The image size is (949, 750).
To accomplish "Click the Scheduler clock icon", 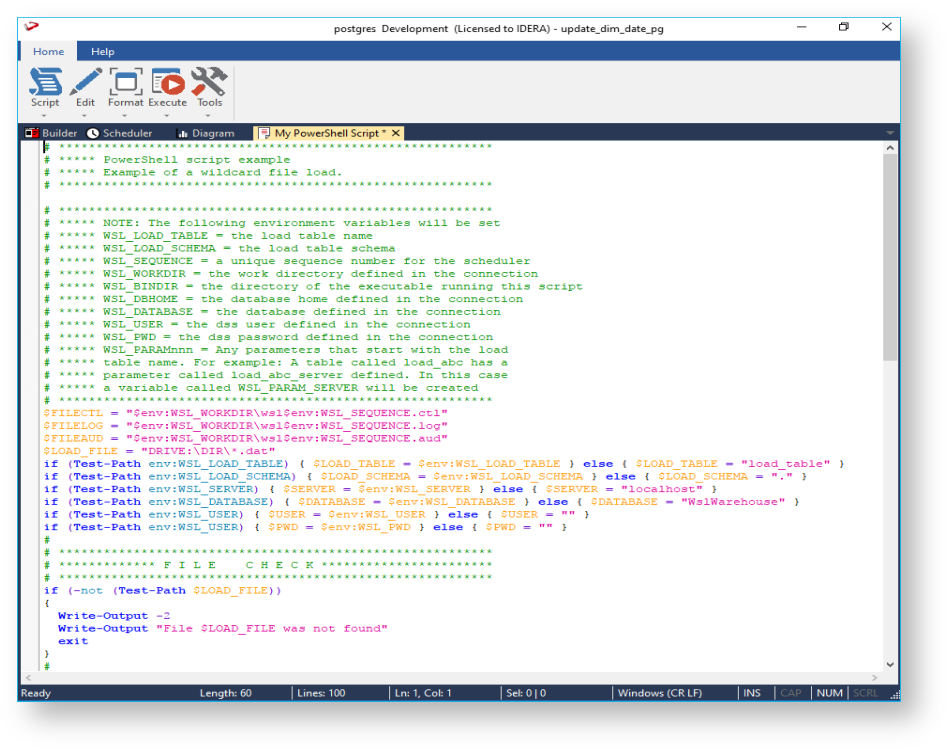I will [x=93, y=133].
